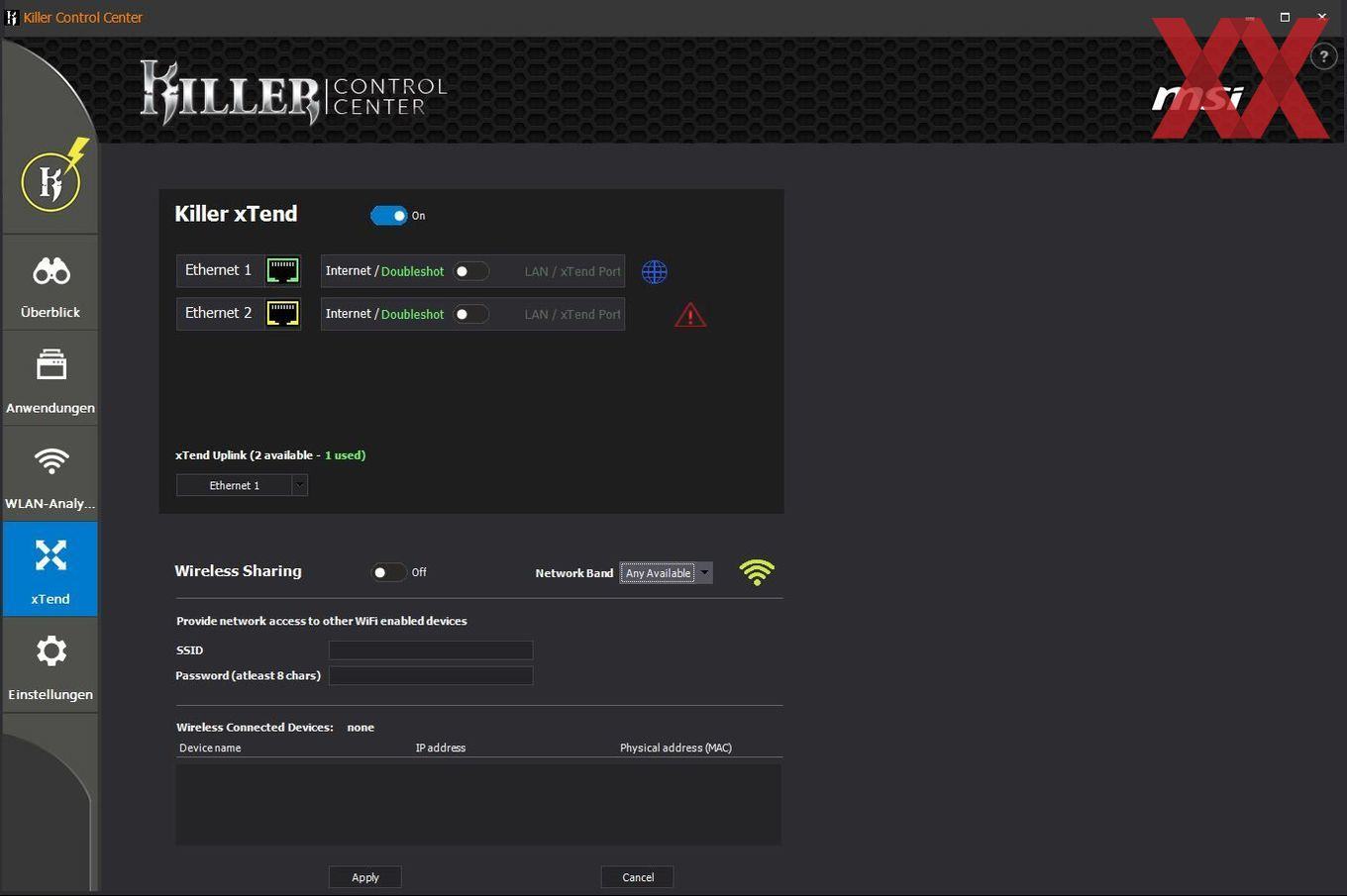Click the SSID input field
Screen dimensions: 1347x896
point(431,649)
